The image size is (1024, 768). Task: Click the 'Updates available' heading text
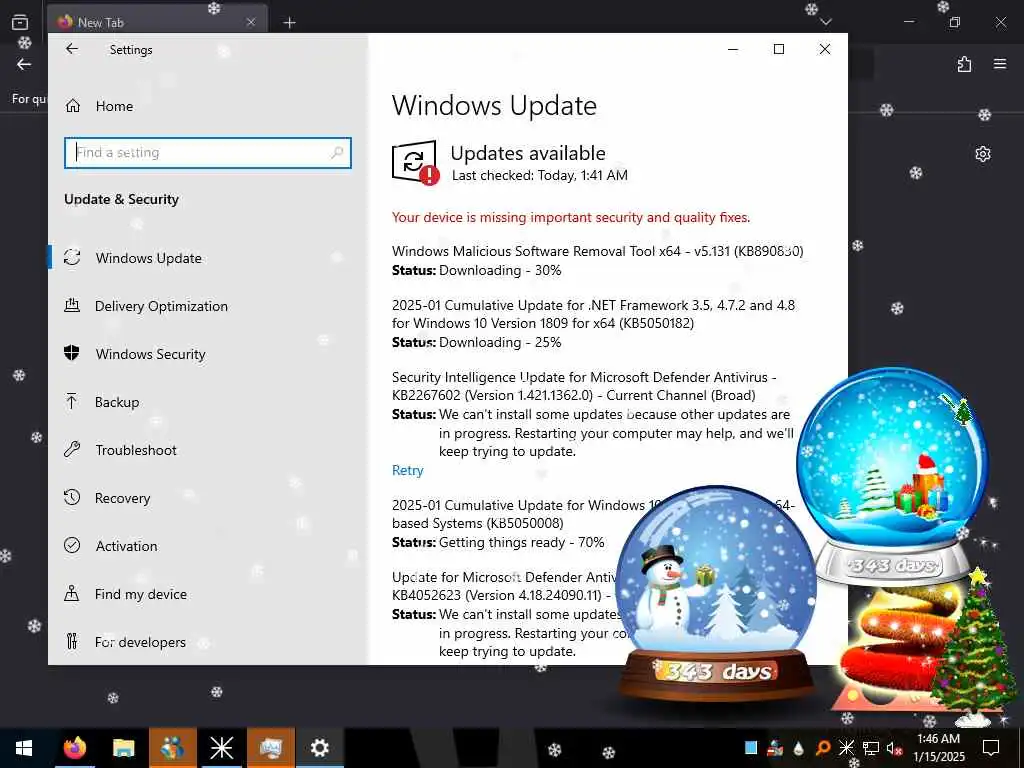pyautogui.click(x=528, y=153)
